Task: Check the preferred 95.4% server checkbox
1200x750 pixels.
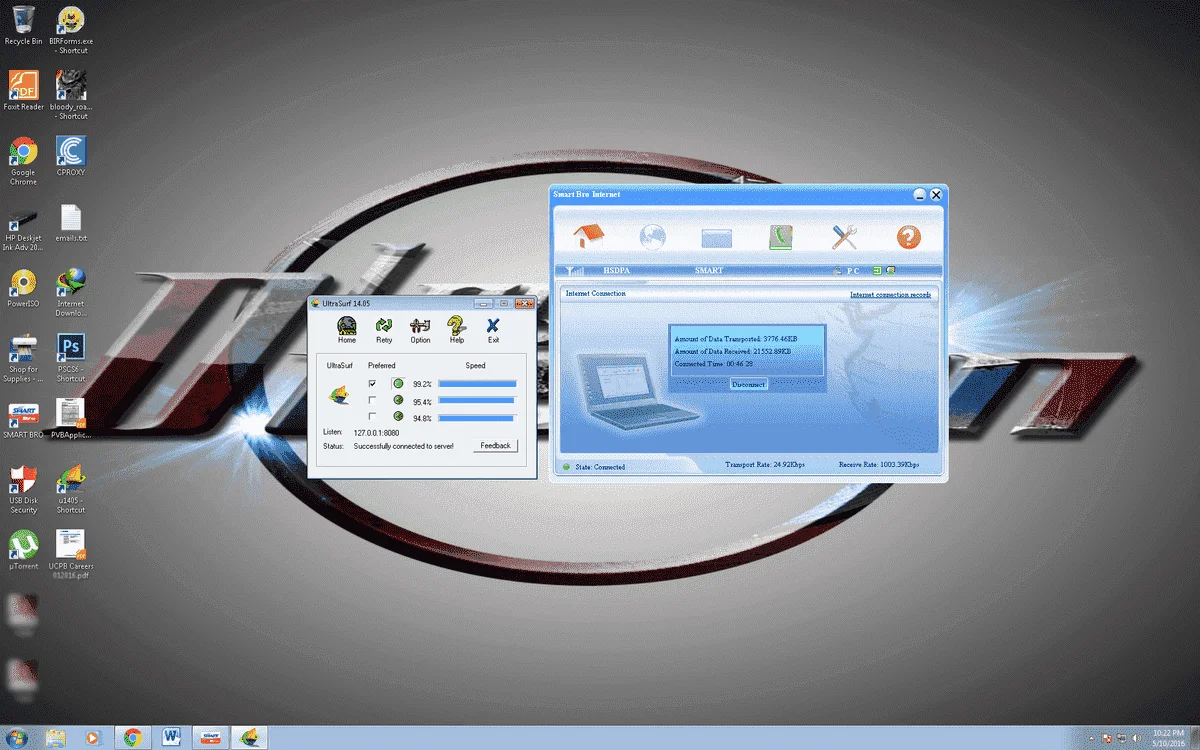Action: 372,400
